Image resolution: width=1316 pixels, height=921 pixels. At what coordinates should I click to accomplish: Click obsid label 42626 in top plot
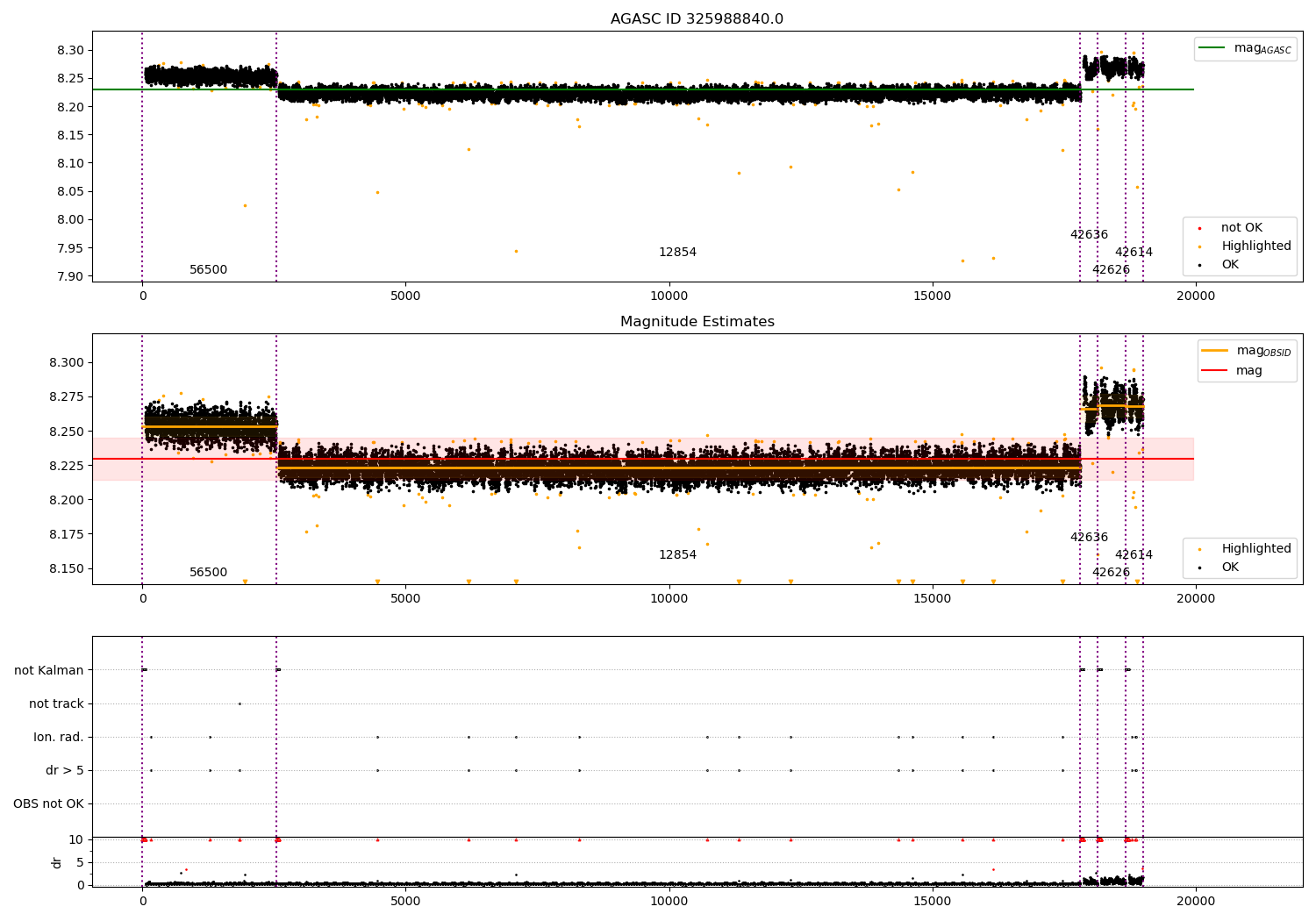[1111, 270]
